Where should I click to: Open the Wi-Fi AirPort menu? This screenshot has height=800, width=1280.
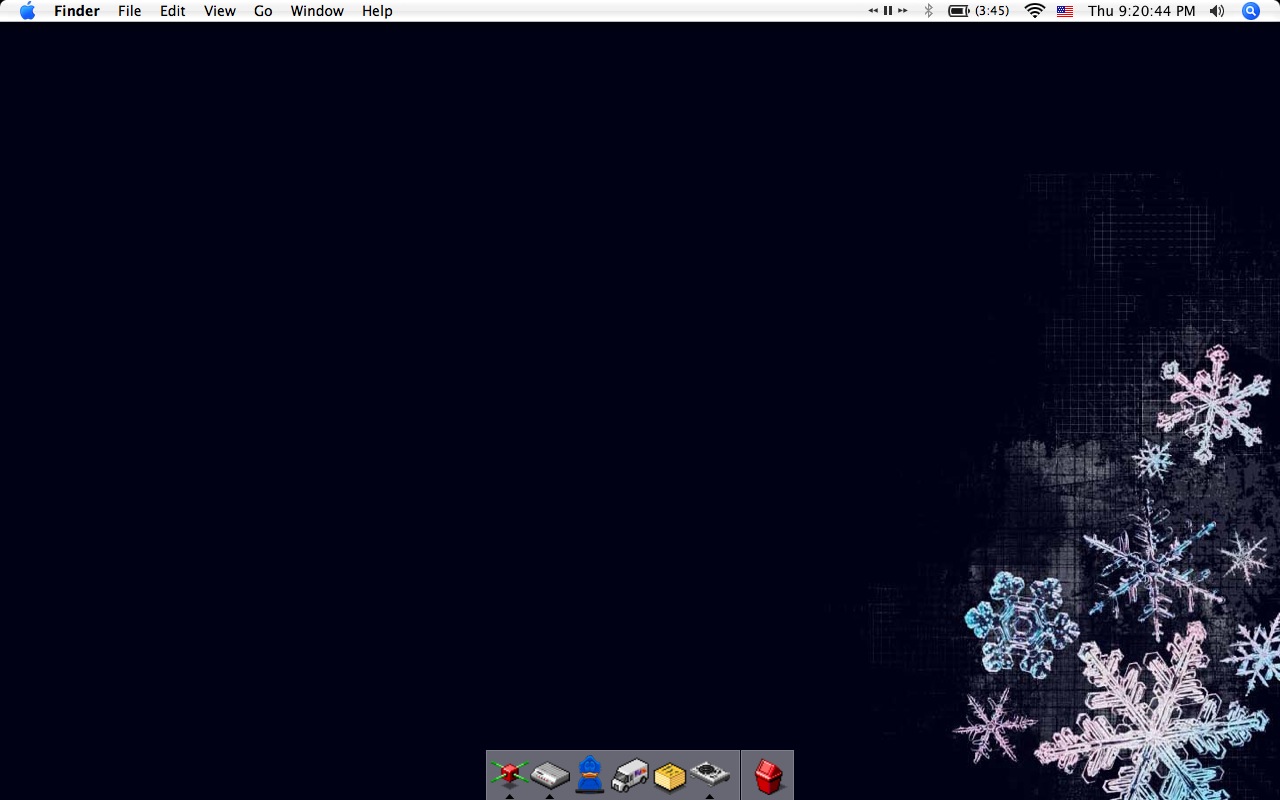pyautogui.click(x=1035, y=11)
